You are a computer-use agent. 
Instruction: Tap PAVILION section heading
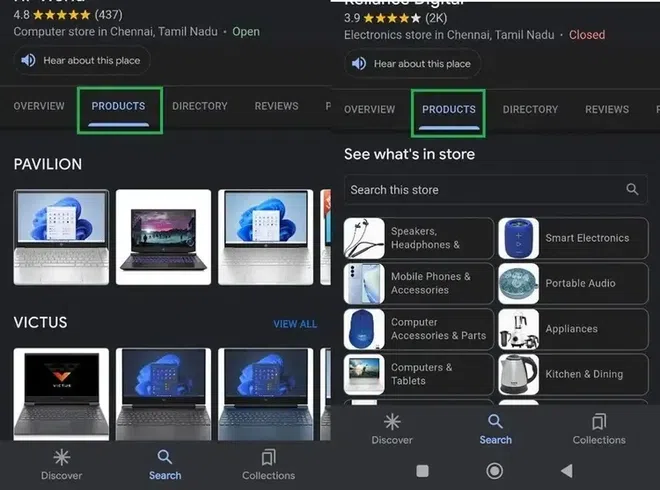pyautogui.click(x=48, y=164)
